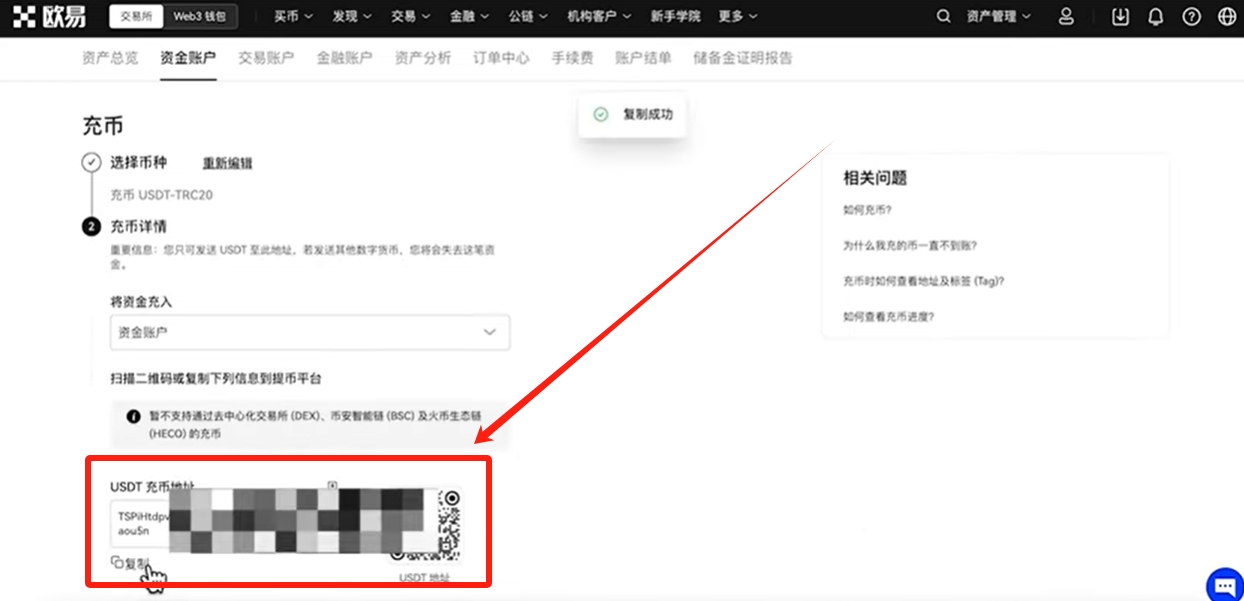
Task: Click the download app icon
Action: [1120, 17]
